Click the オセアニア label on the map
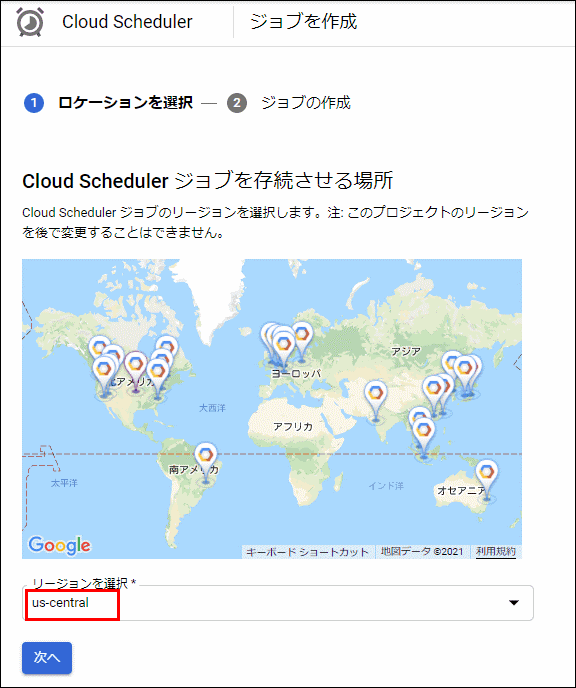The width and height of the screenshot is (576, 688). [461, 491]
